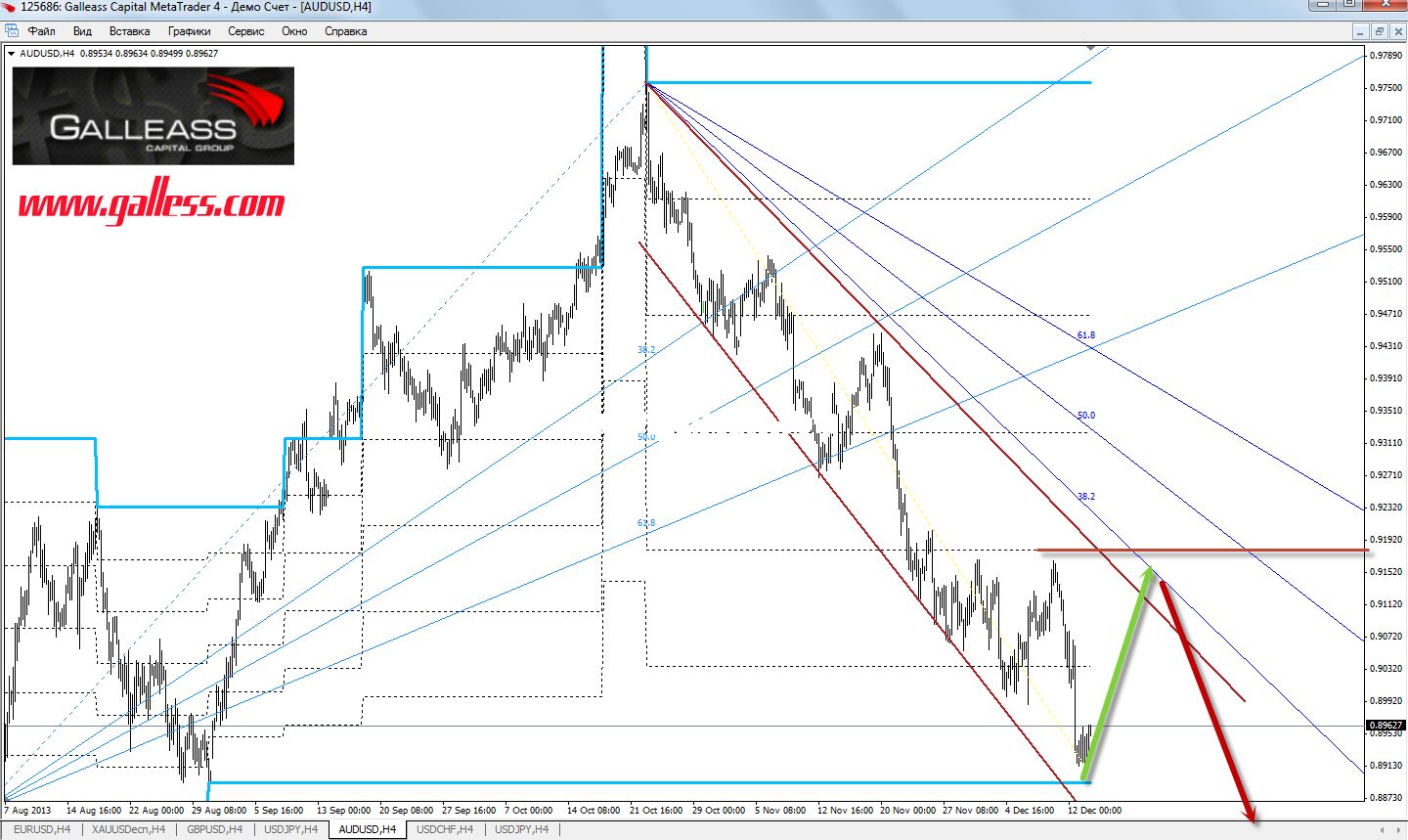Switch to the EURUSD,H4 chart tab

(42, 829)
